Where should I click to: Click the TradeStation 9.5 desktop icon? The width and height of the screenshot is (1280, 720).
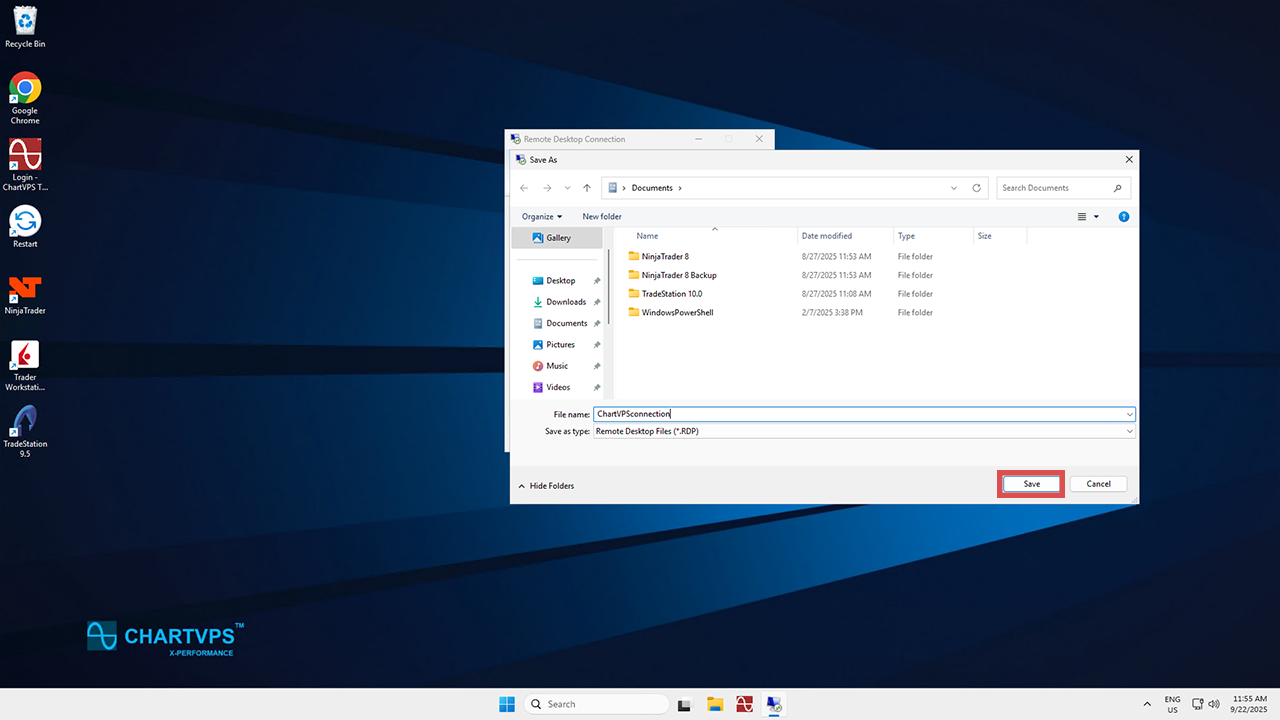tap(25, 430)
